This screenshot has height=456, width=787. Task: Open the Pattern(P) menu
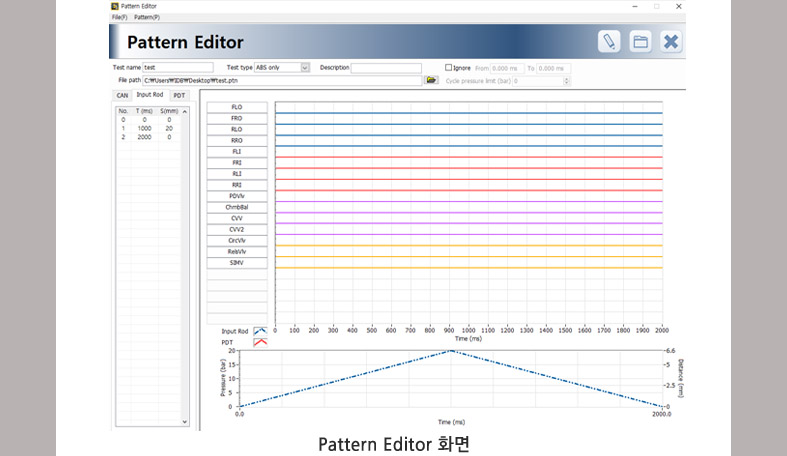tap(147, 17)
